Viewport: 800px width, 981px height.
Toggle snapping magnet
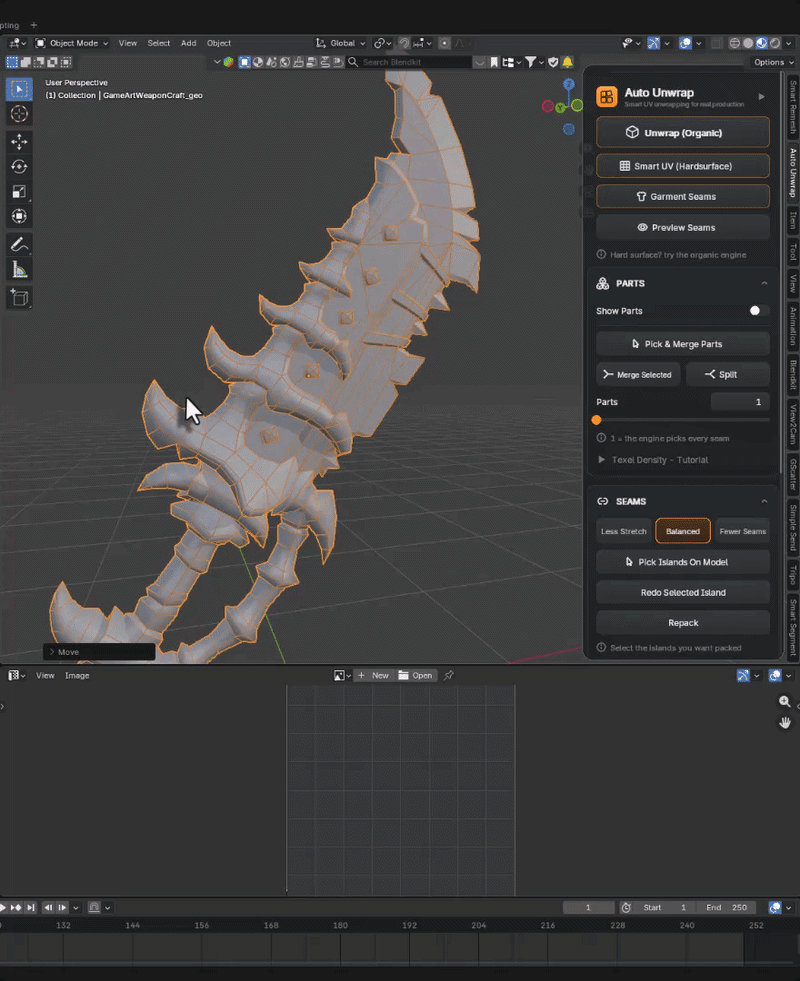click(404, 43)
